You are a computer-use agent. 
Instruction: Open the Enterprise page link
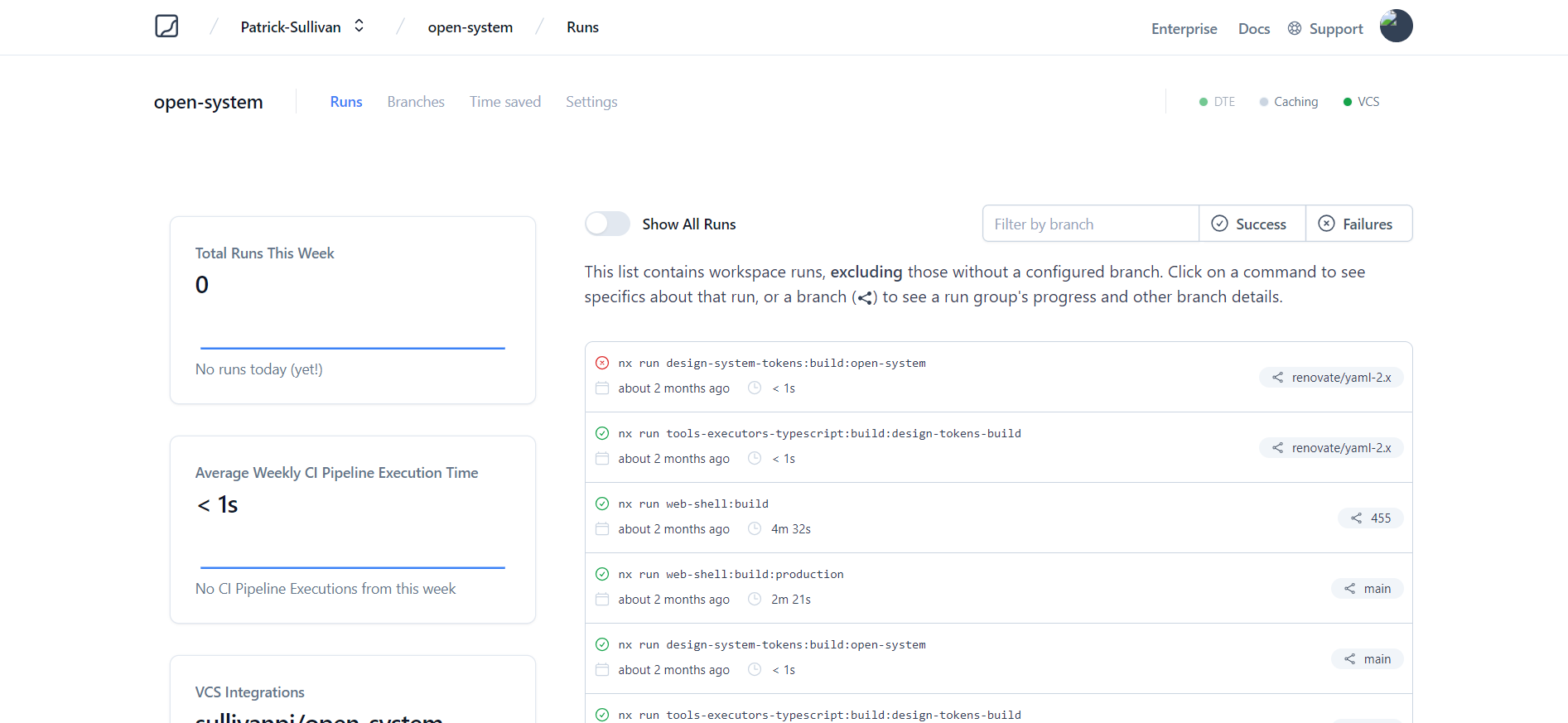click(x=1184, y=29)
